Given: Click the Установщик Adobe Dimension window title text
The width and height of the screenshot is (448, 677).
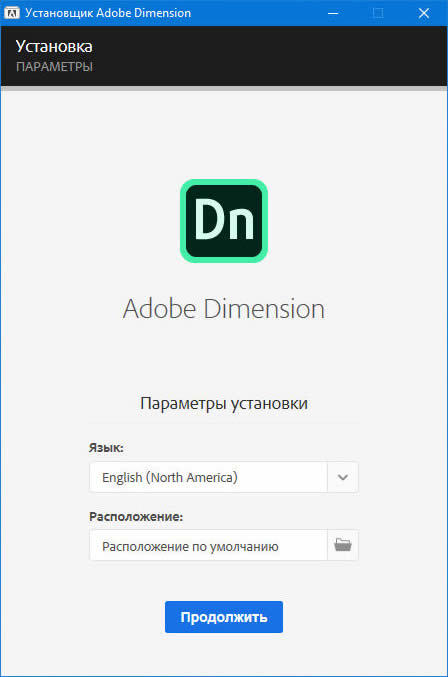Looking at the screenshot, I should (x=108, y=13).
